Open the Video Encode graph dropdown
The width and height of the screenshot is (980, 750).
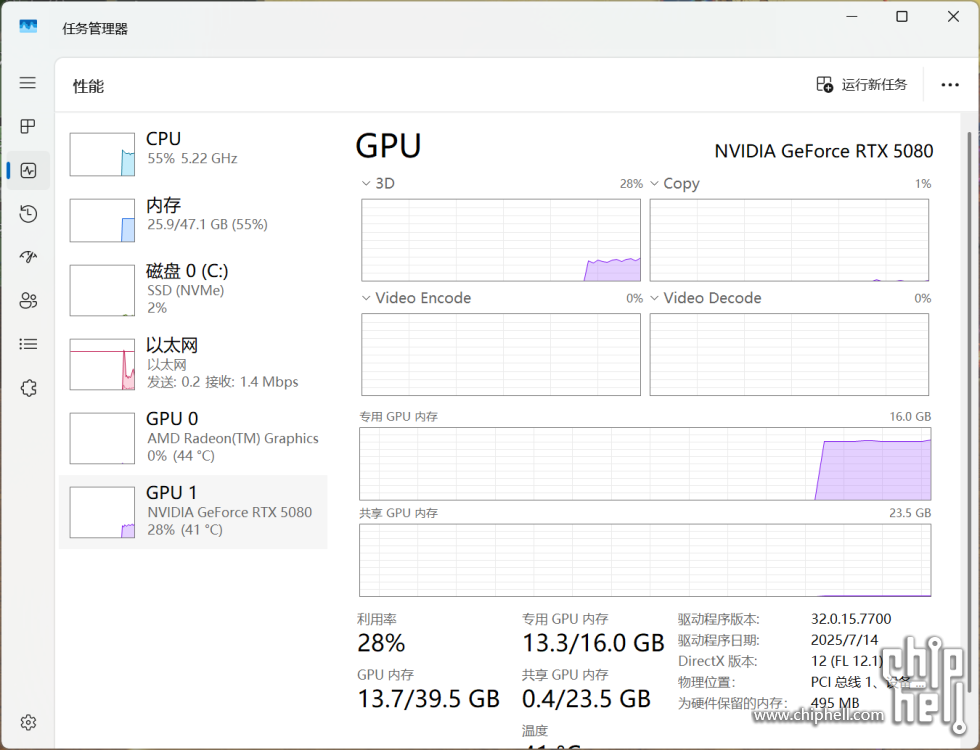point(366,298)
